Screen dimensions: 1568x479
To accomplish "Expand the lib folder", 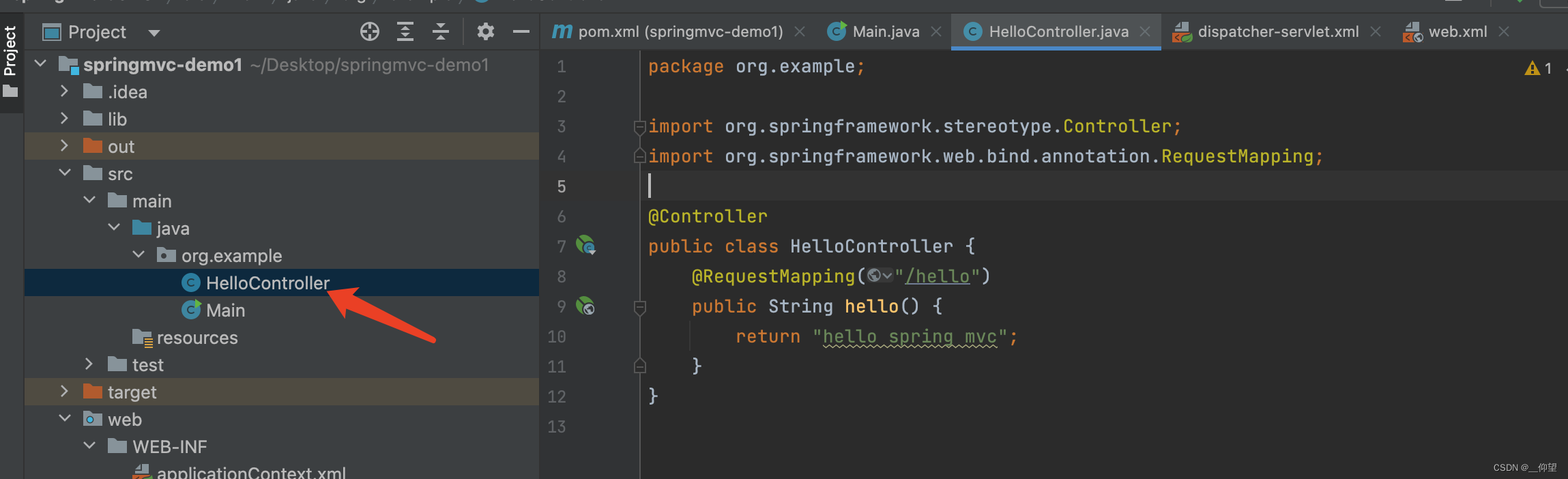I will [64, 119].
